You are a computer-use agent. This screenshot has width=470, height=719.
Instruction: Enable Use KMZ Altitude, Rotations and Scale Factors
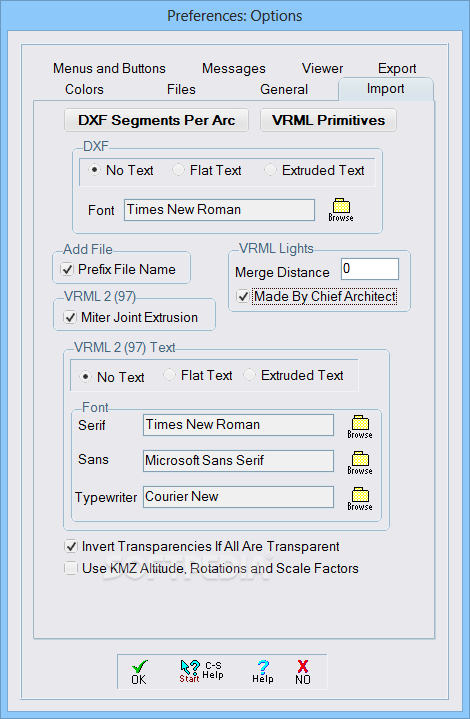[71, 569]
